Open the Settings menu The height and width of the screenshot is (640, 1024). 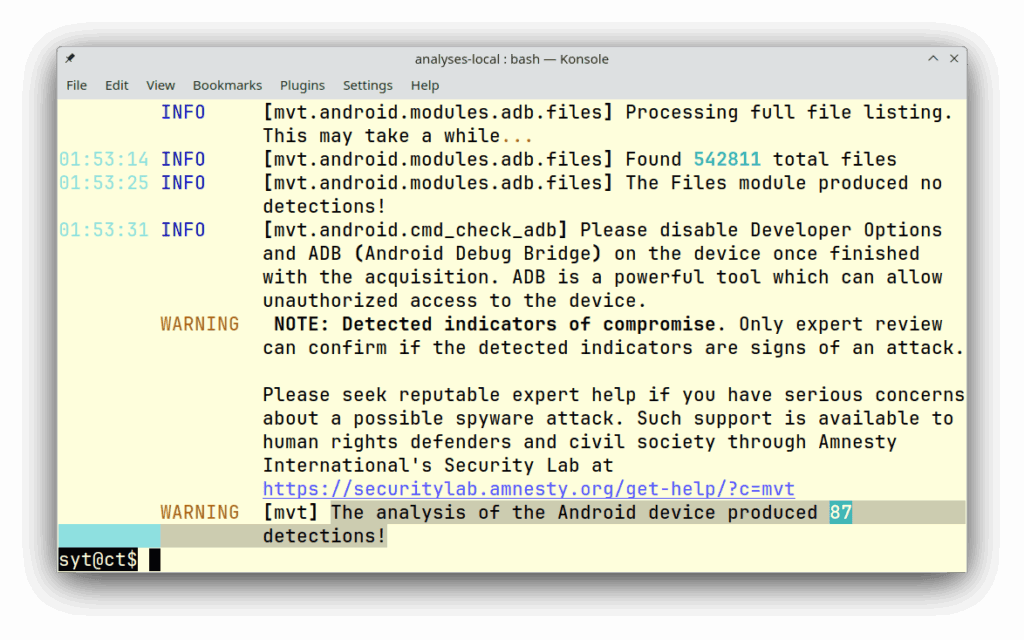click(x=367, y=85)
